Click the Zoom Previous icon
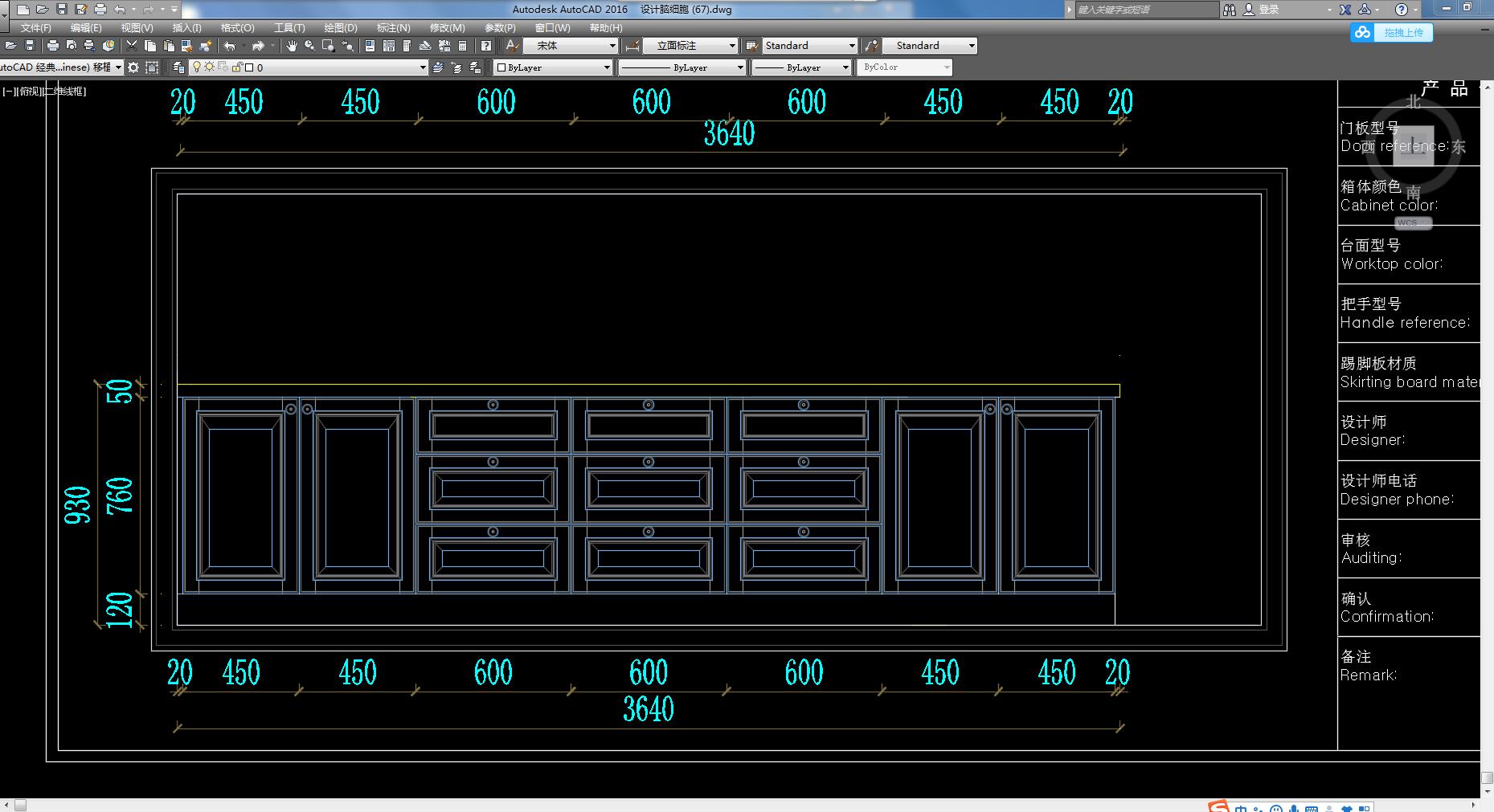Screen dimensions: 1494x812 (x=347, y=46)
